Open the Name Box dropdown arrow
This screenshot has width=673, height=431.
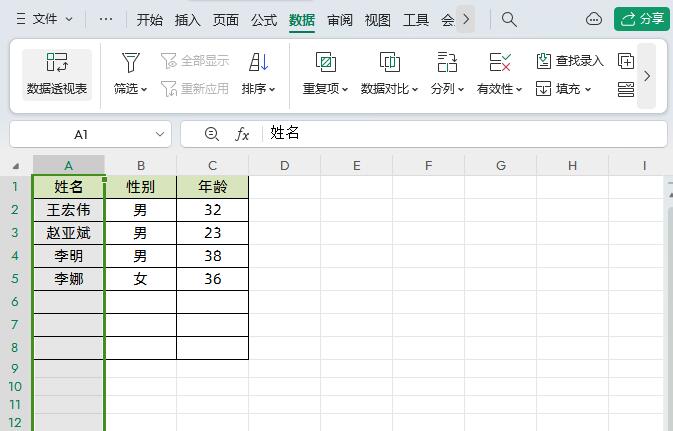coord(160,134)
